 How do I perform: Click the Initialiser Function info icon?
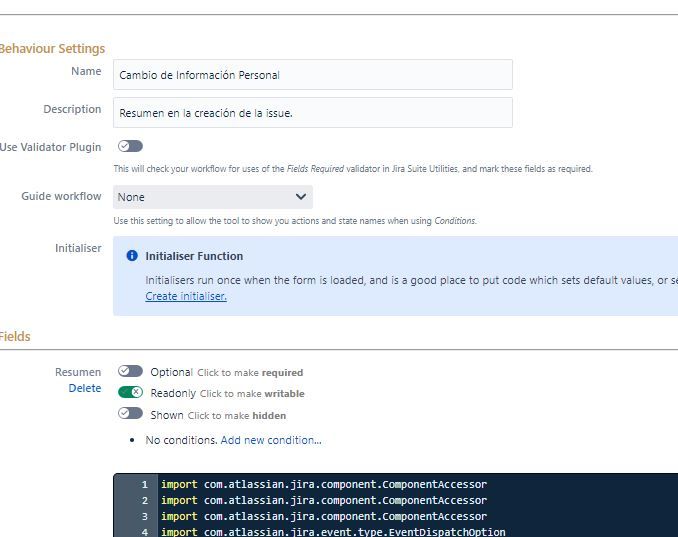click(132, 256)
